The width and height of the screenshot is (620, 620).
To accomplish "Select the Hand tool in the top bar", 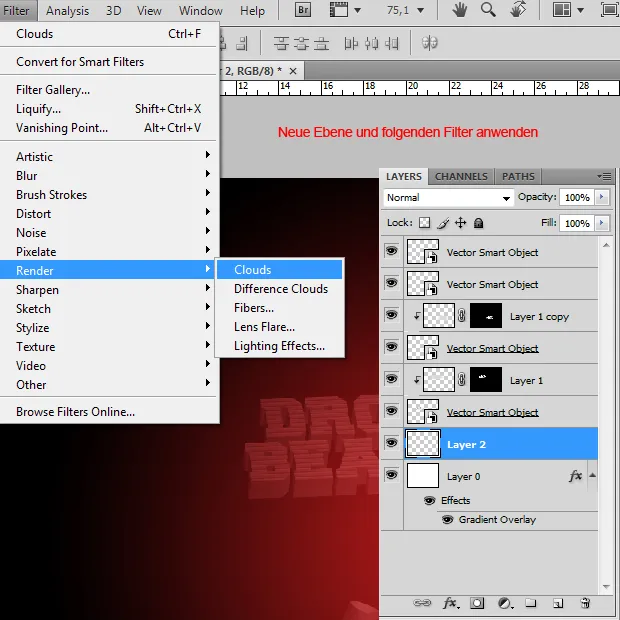I will pos(459,11).
